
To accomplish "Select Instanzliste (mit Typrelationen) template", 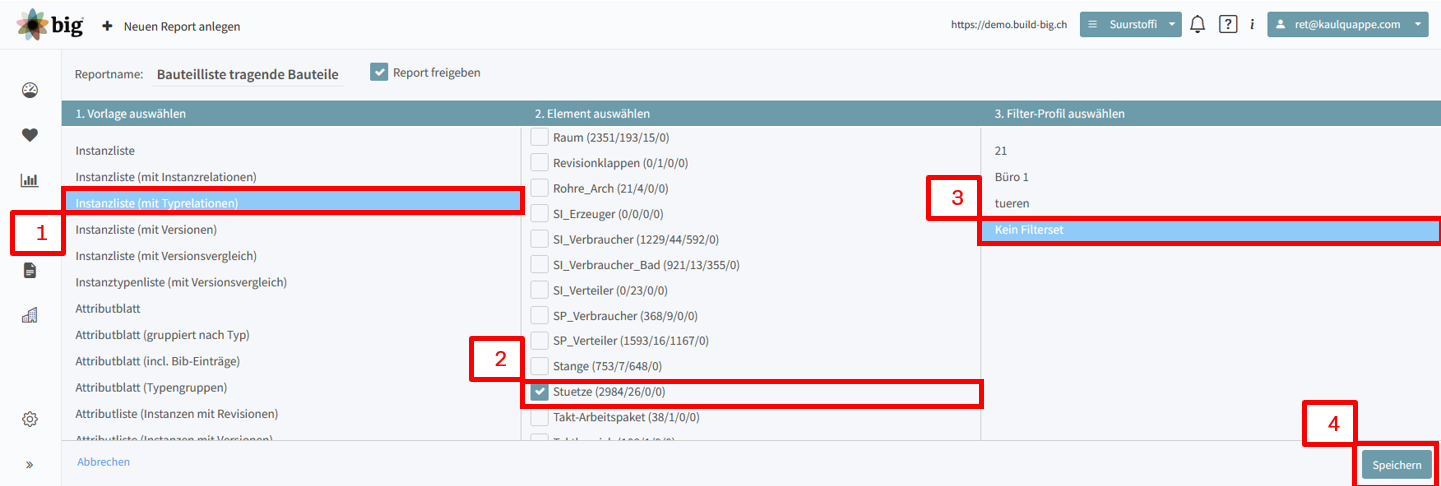I will point(292,202).
